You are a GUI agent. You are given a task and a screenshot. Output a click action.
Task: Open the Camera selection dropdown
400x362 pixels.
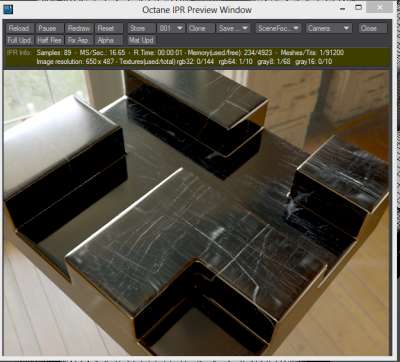329,28
